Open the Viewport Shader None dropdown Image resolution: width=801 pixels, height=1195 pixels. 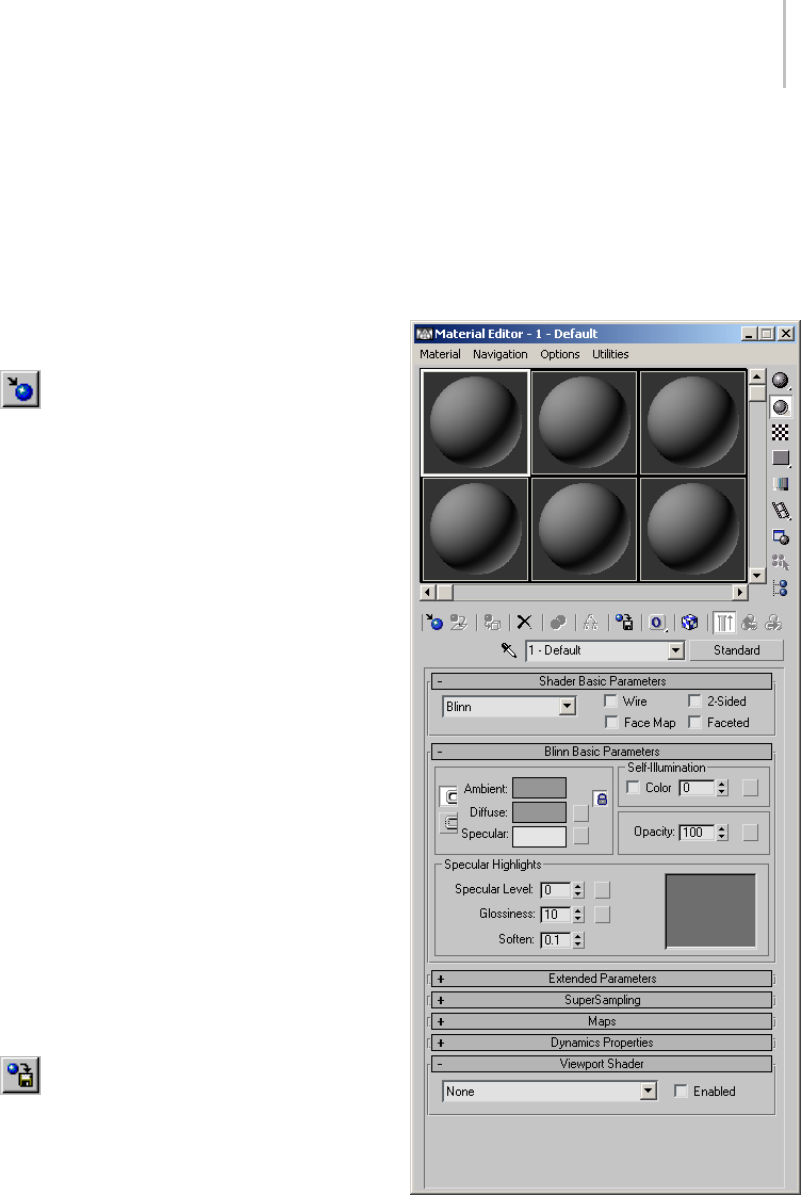(x=648, y=1091)
